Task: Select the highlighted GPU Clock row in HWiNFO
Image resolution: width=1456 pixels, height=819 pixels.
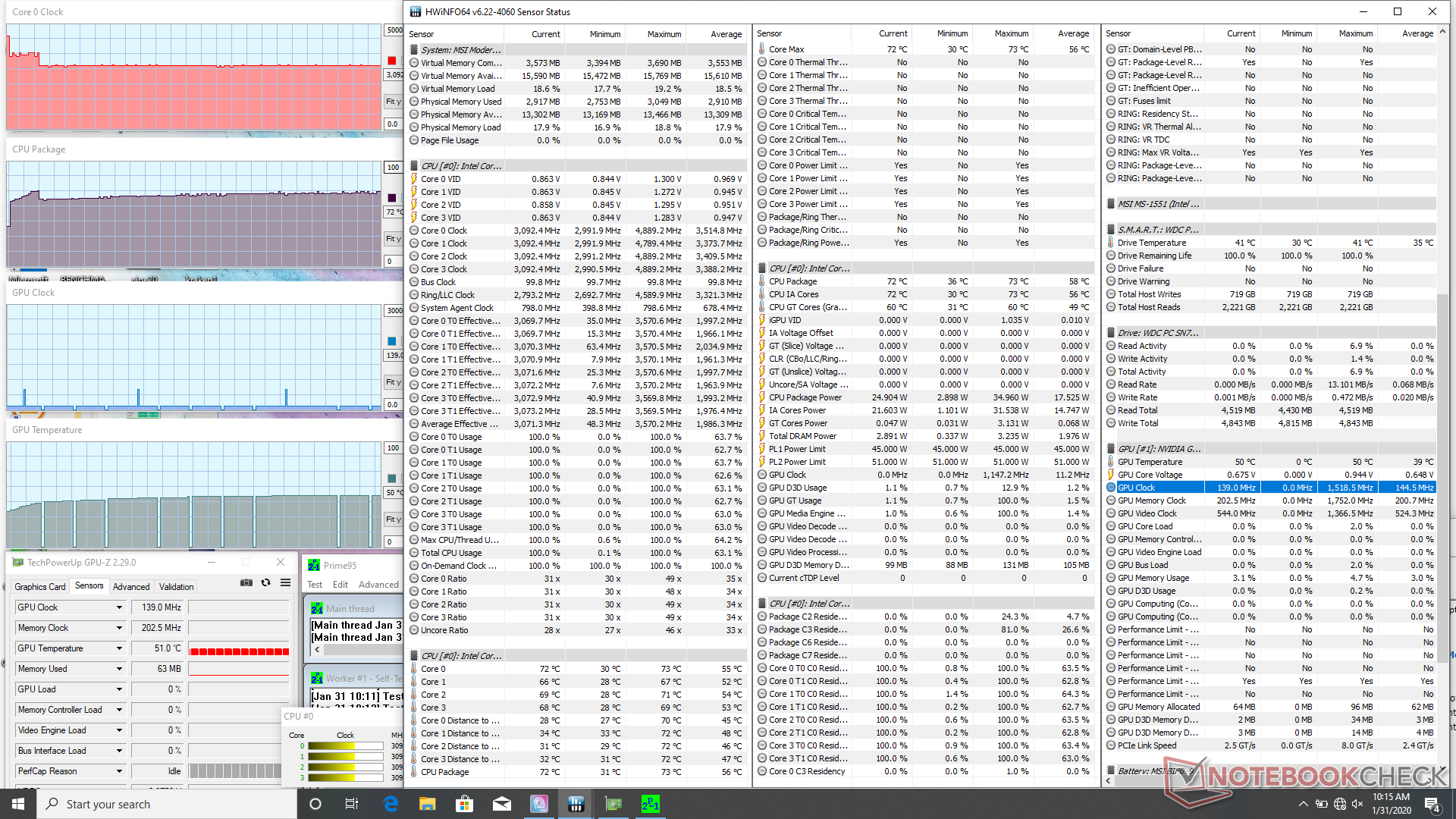Action: point(1270,488)
